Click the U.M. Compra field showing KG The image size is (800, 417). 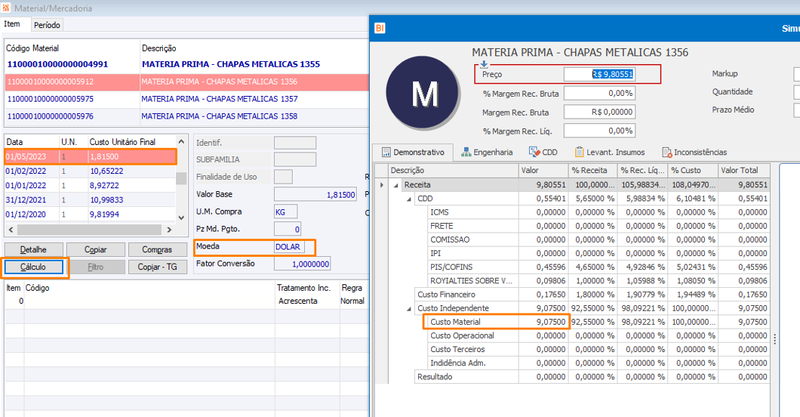tap(286, 212)
